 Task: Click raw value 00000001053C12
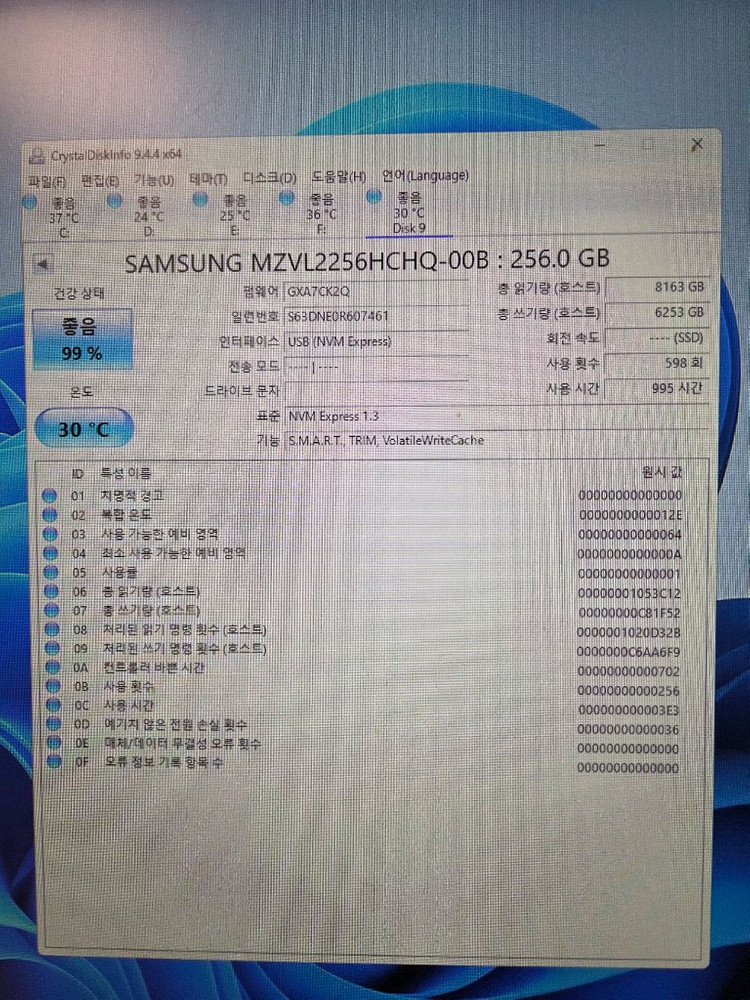point(629,593)
